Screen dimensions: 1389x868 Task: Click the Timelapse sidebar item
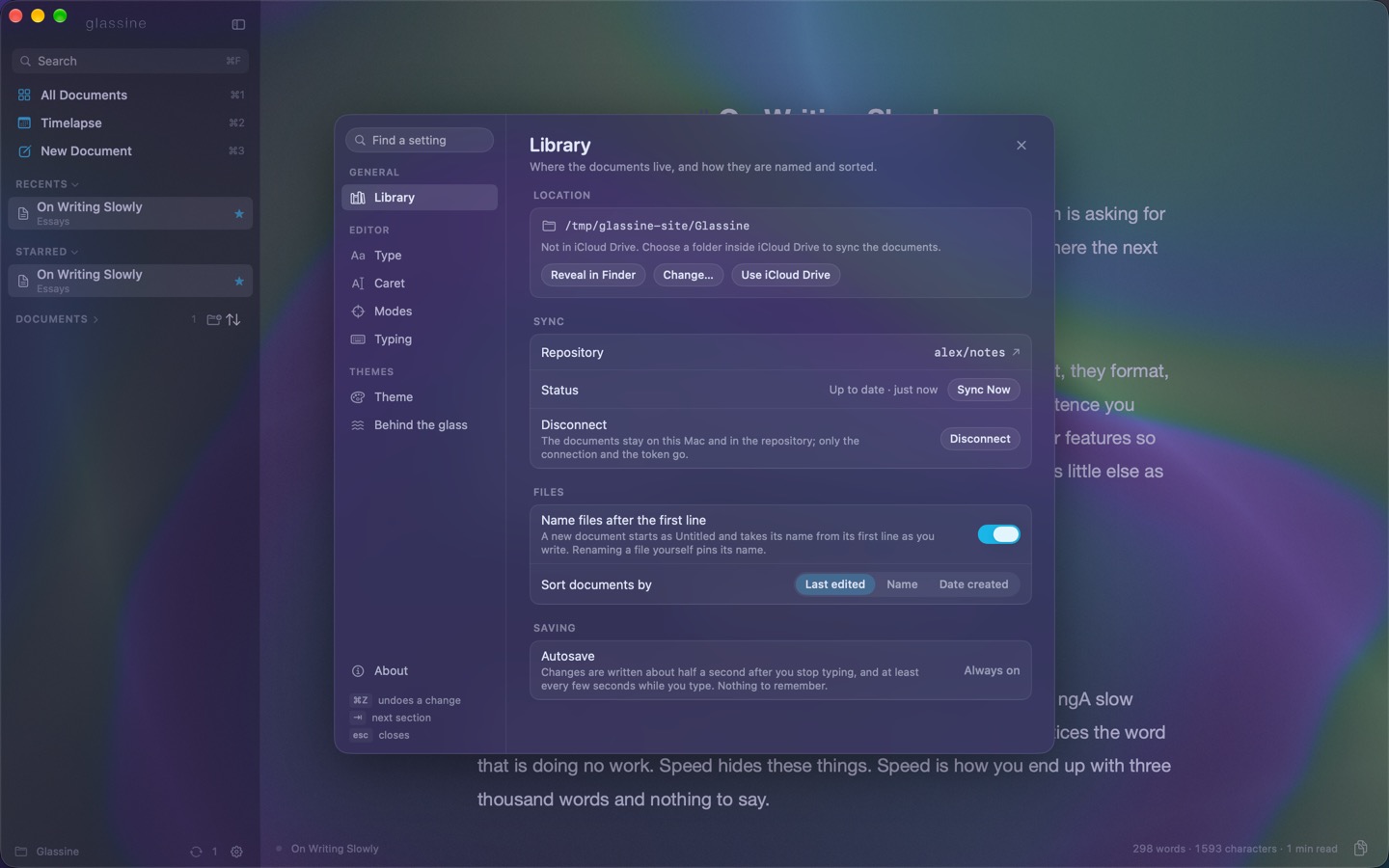pyautogui.click(x=130, y=122)
